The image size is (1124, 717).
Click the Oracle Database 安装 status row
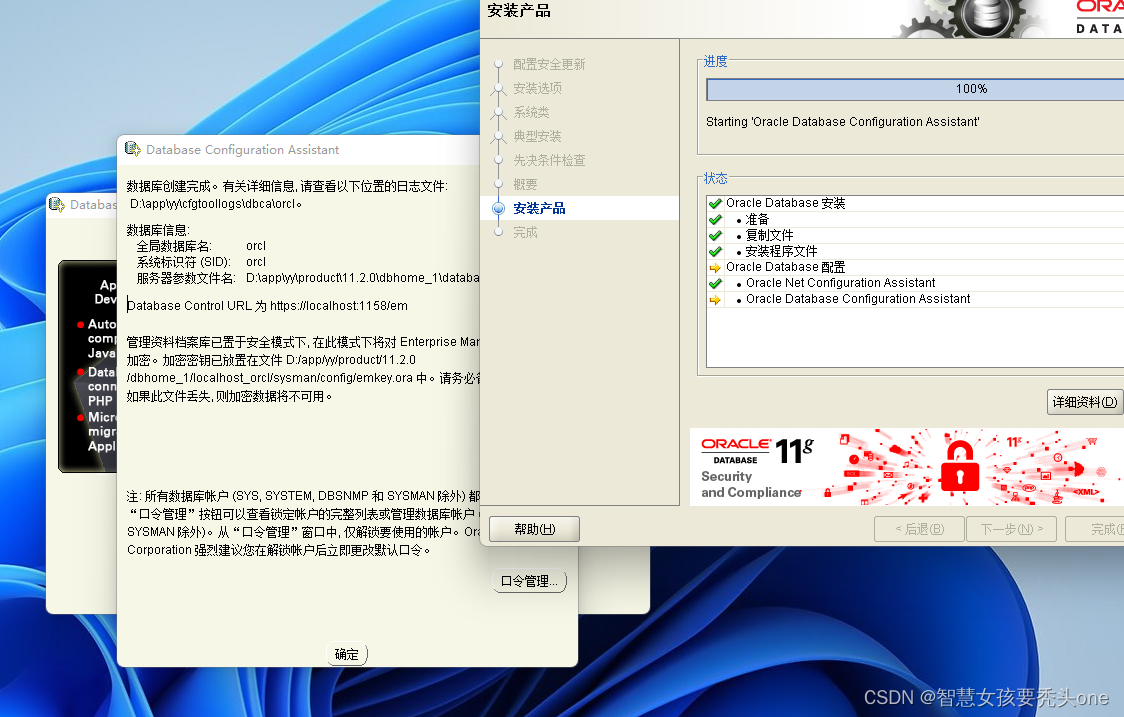click(915, 204)
